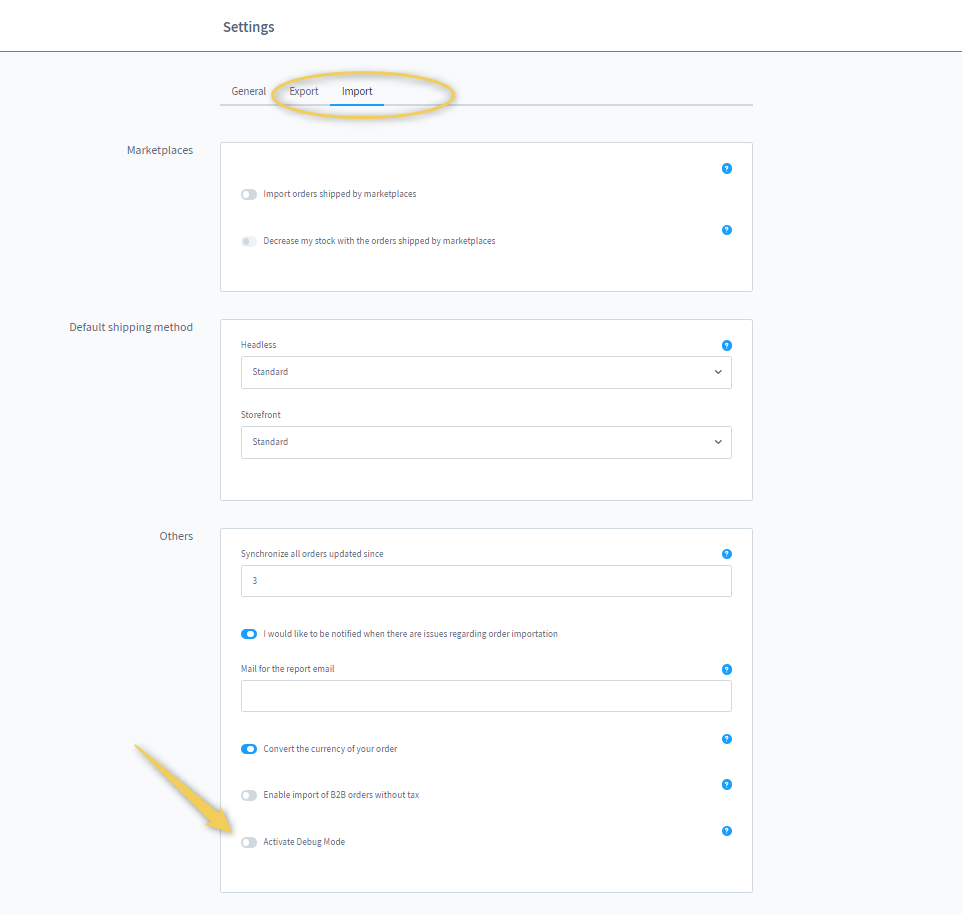
Task: Click help icon beside Decrease my stock option
Action: [727, 230]
